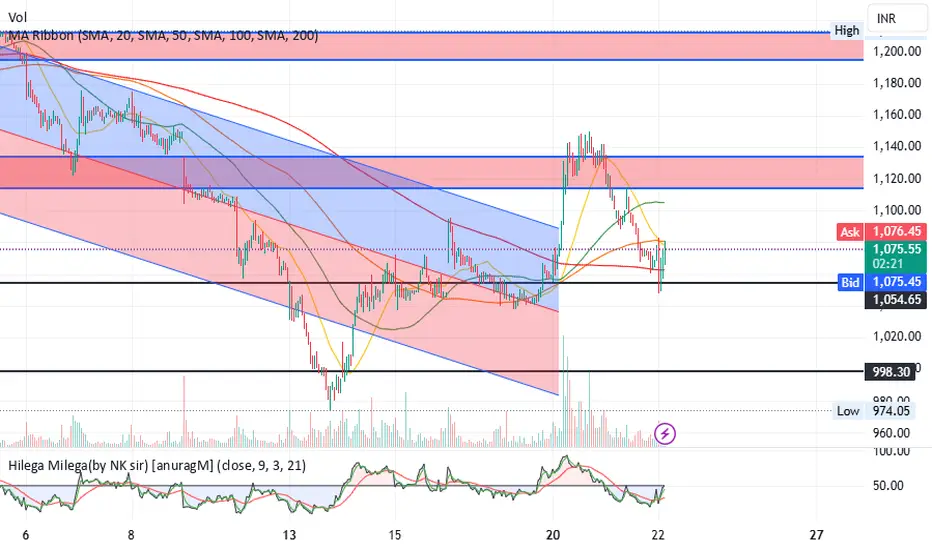Select the Hilega Milega indicator legend
This screenshot has height=550, width=932.
click(157, 466)
